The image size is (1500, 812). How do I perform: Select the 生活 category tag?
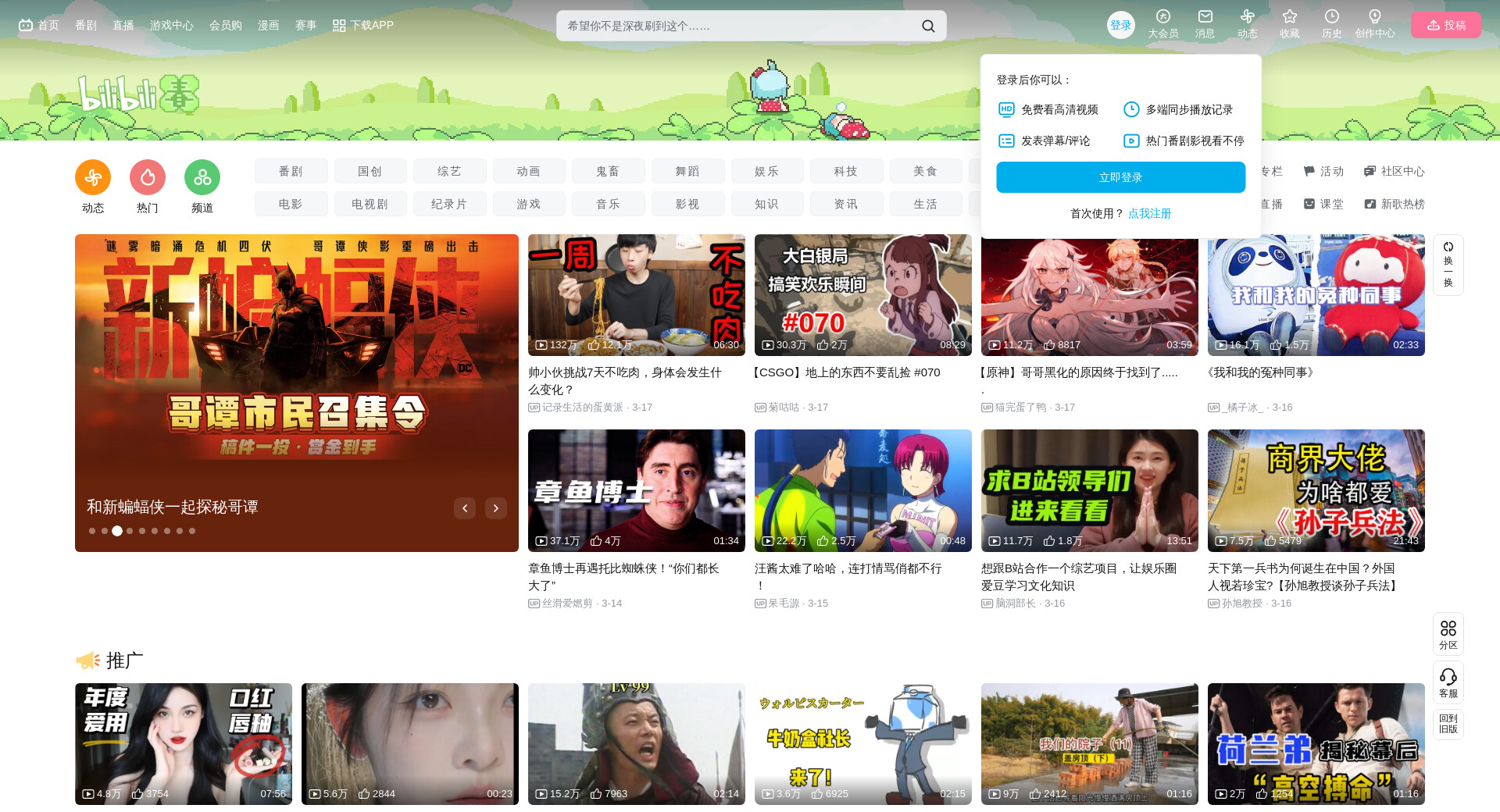pyautogui.click(x=926, y=204)
